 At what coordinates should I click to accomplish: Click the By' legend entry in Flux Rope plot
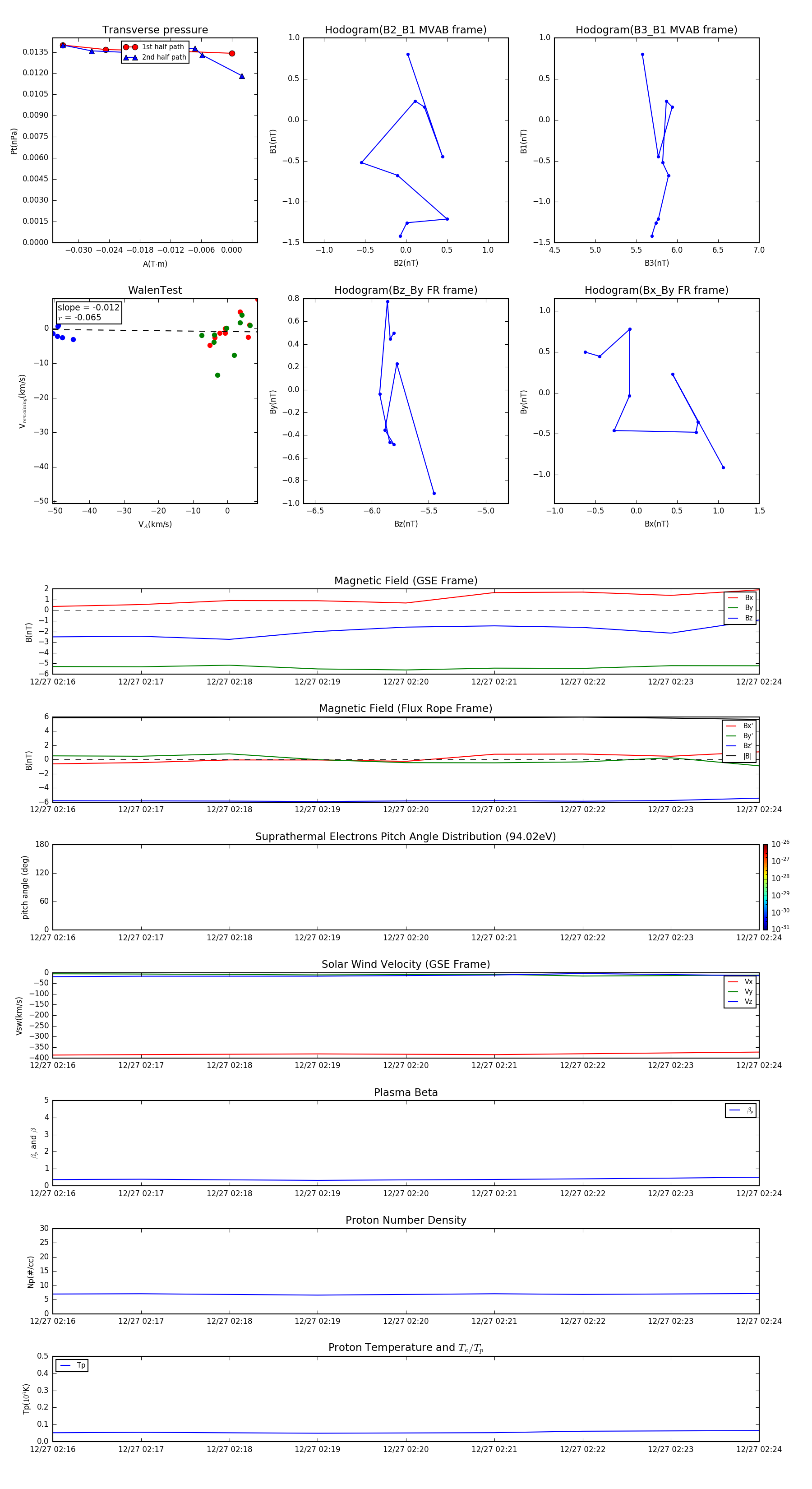pyautogui.click(x=739, y=736)
